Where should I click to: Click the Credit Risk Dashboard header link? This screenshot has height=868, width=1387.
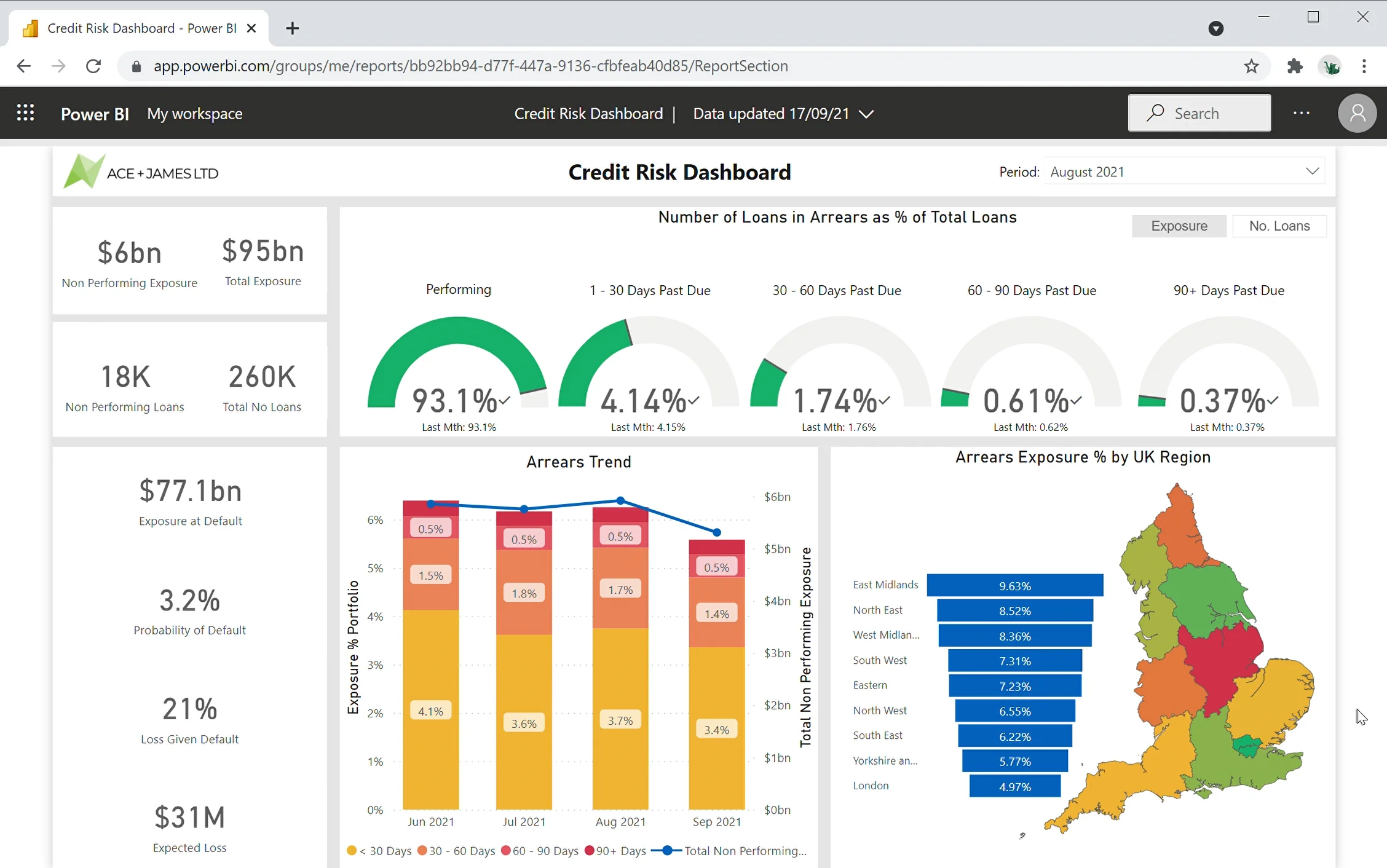[588, 113]
